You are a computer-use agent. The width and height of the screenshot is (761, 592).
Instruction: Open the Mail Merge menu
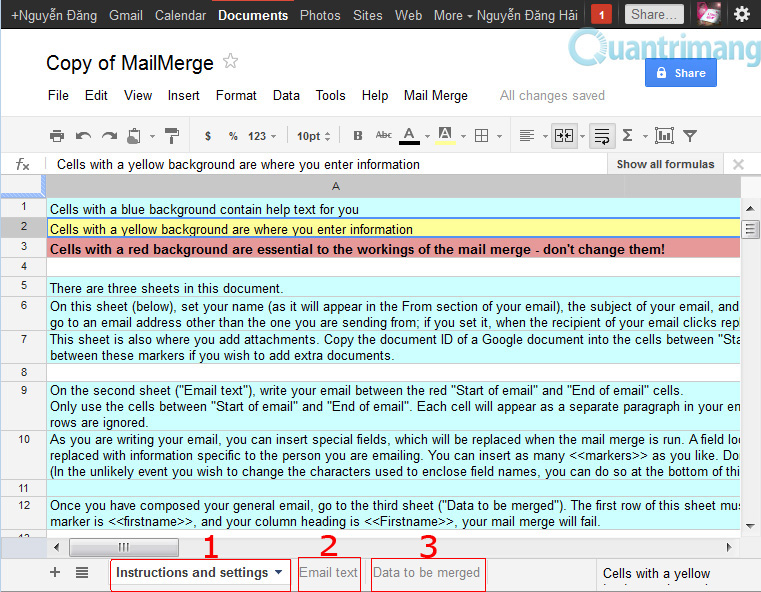(436, 96)
